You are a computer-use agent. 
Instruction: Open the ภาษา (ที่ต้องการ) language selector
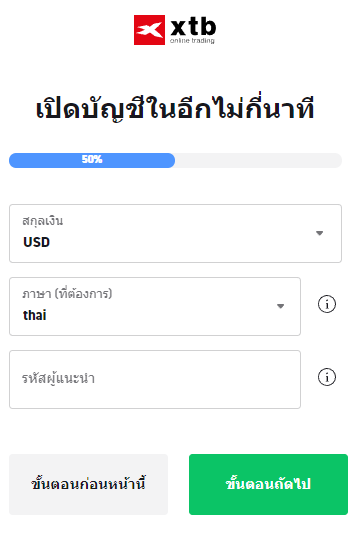(155, 307)
